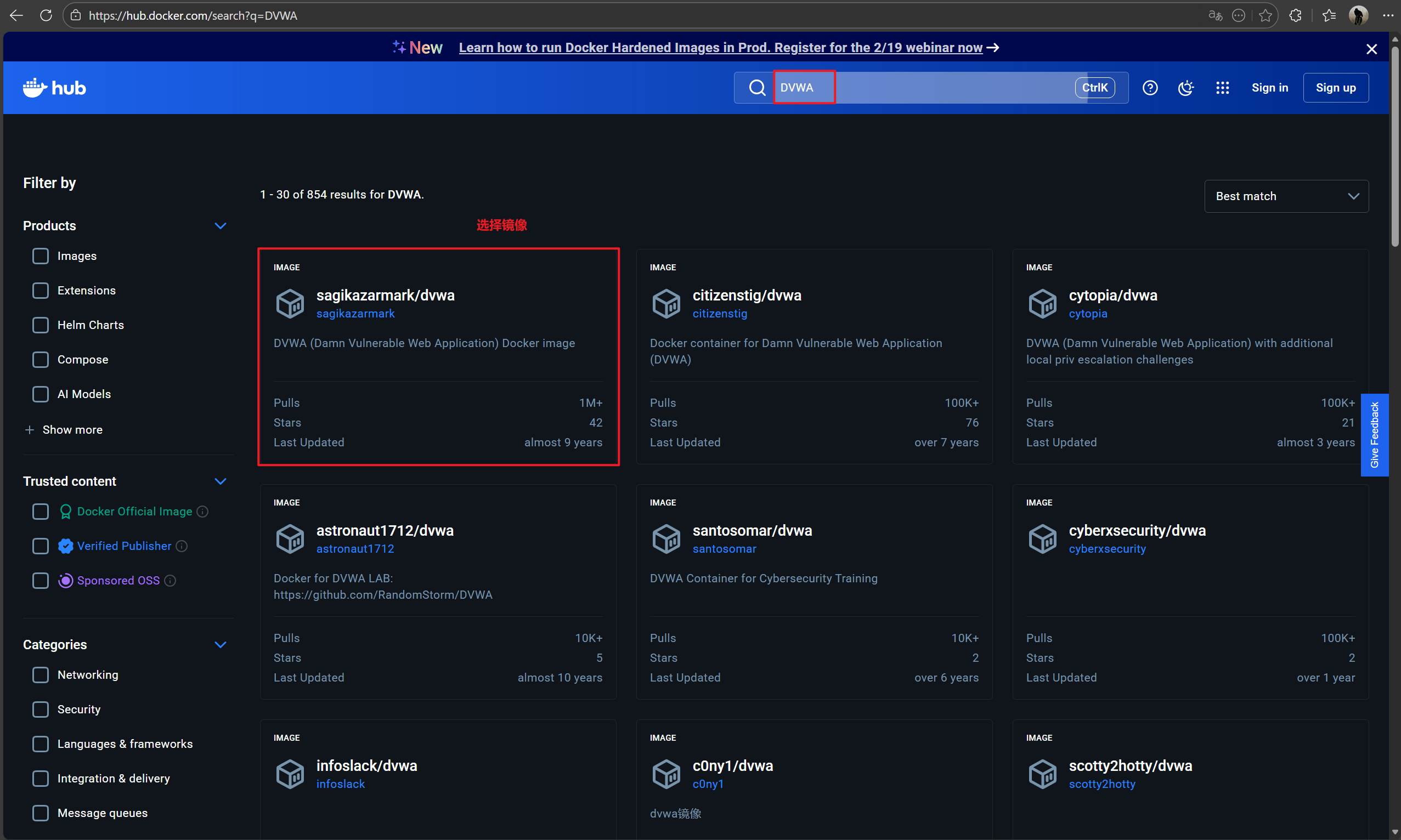Open the Best match sort dropdown
This screenshot has height=840, width=1401.
(x=1286, y=196)
